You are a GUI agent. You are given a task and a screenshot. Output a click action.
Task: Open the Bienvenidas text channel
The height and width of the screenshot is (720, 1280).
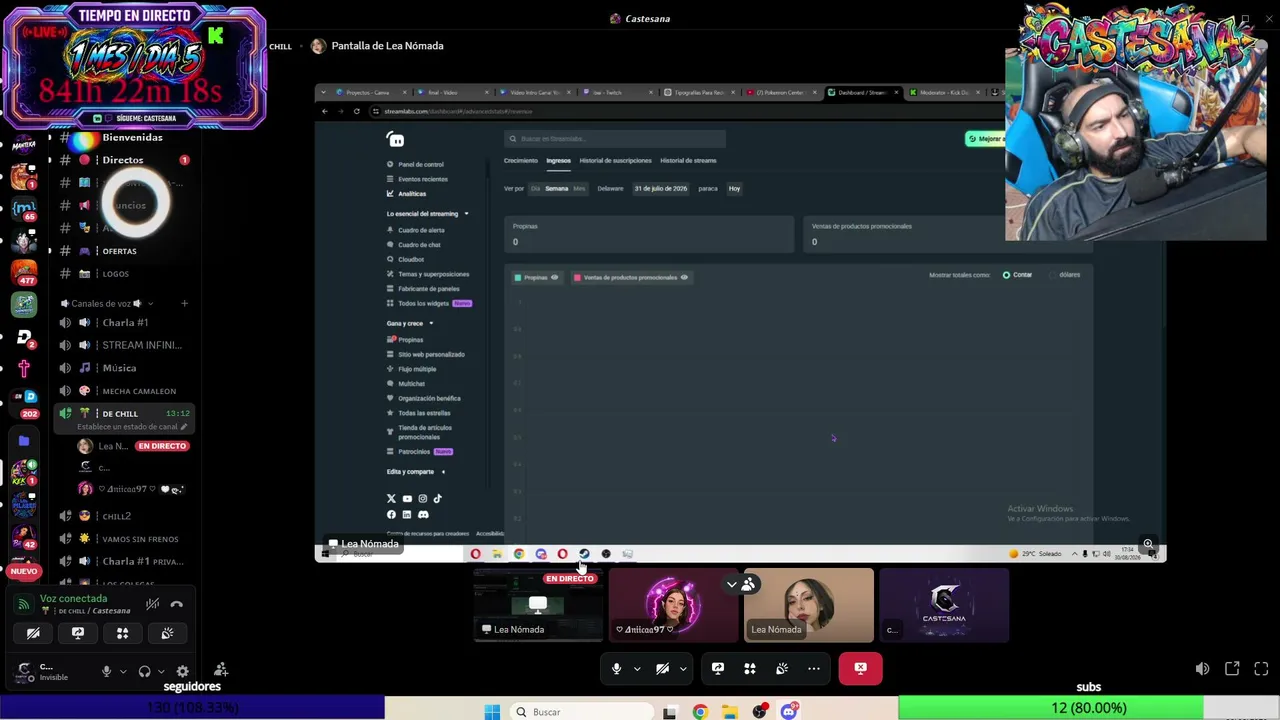tap(124, 138)
